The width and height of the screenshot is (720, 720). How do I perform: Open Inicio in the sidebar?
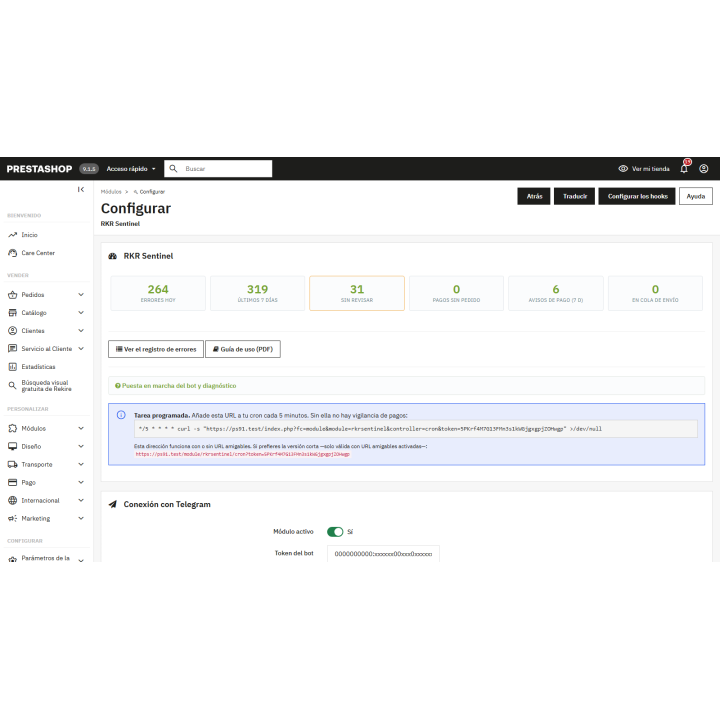29,235
